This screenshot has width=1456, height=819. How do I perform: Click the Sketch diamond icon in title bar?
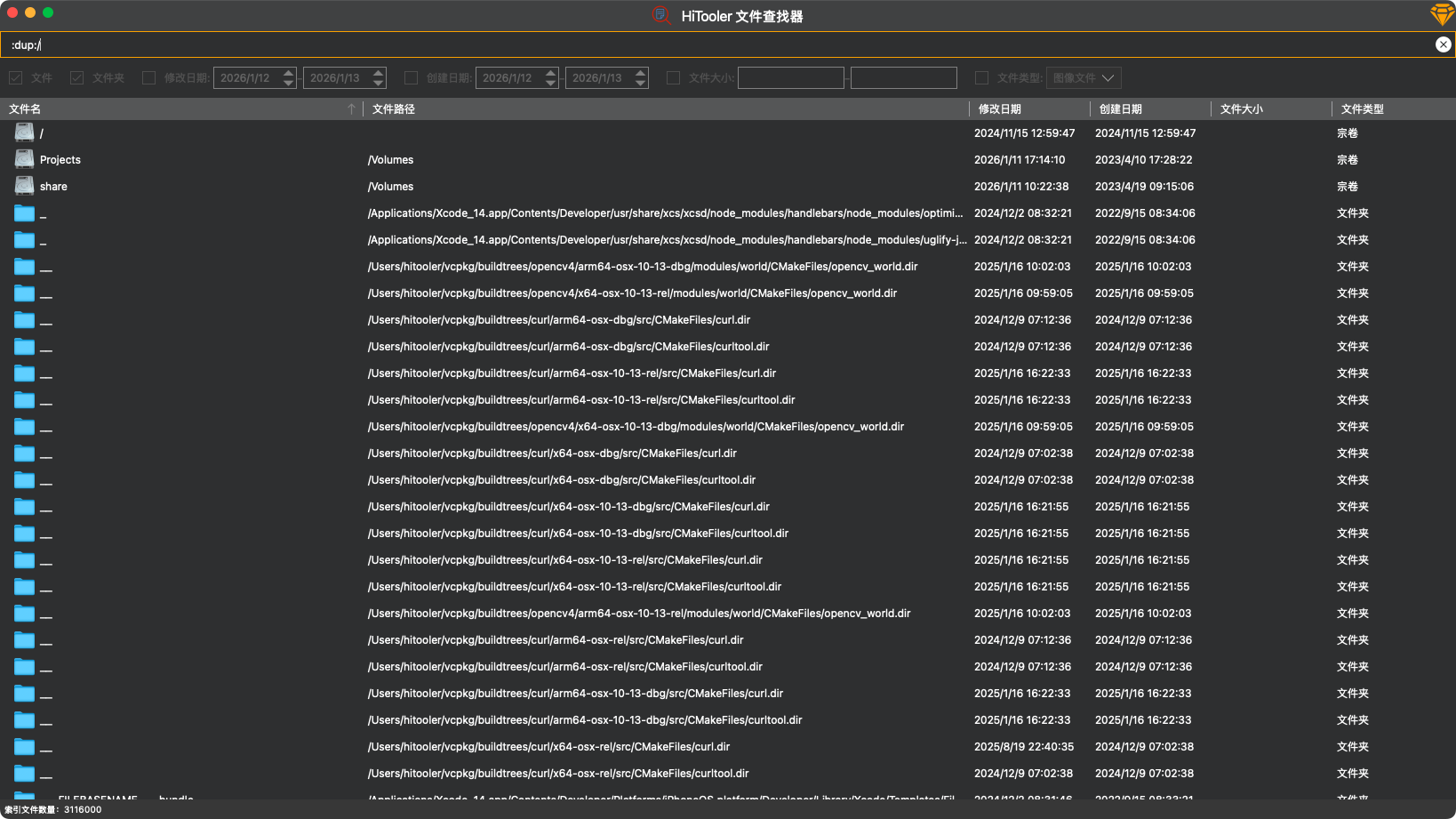pyautogui.click(x=1441, y=14)
